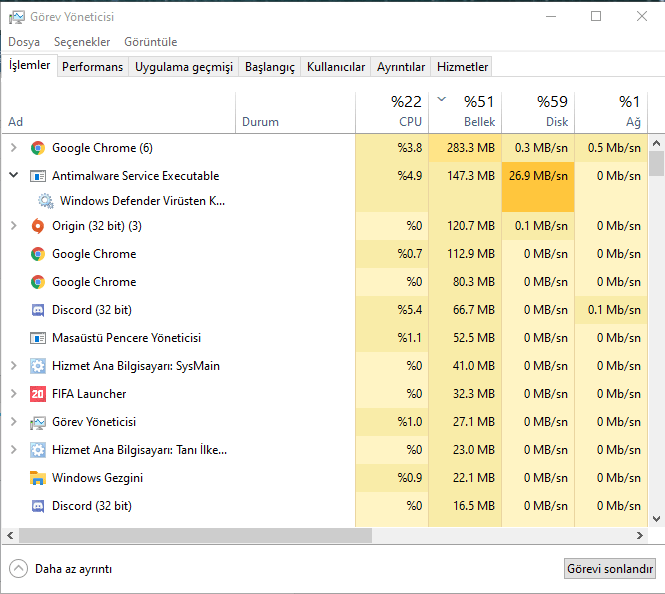Click the SysMain service host icon

point(38,366)
